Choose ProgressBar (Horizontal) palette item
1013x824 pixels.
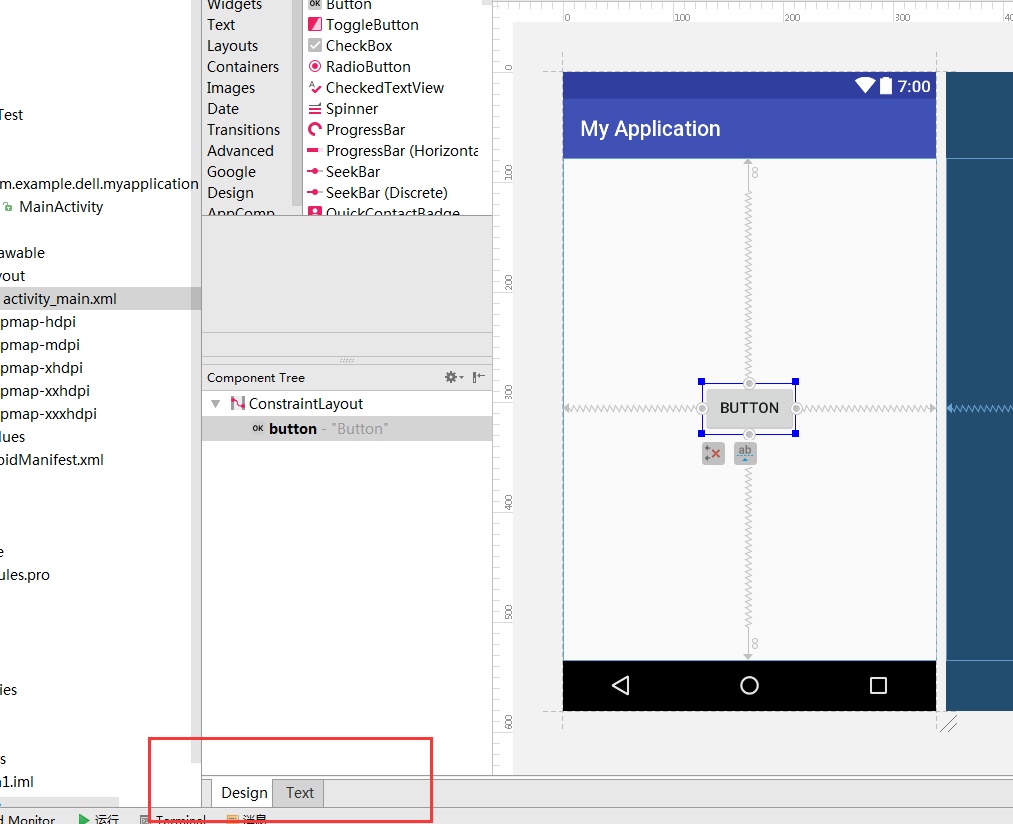tap(393, 151)
